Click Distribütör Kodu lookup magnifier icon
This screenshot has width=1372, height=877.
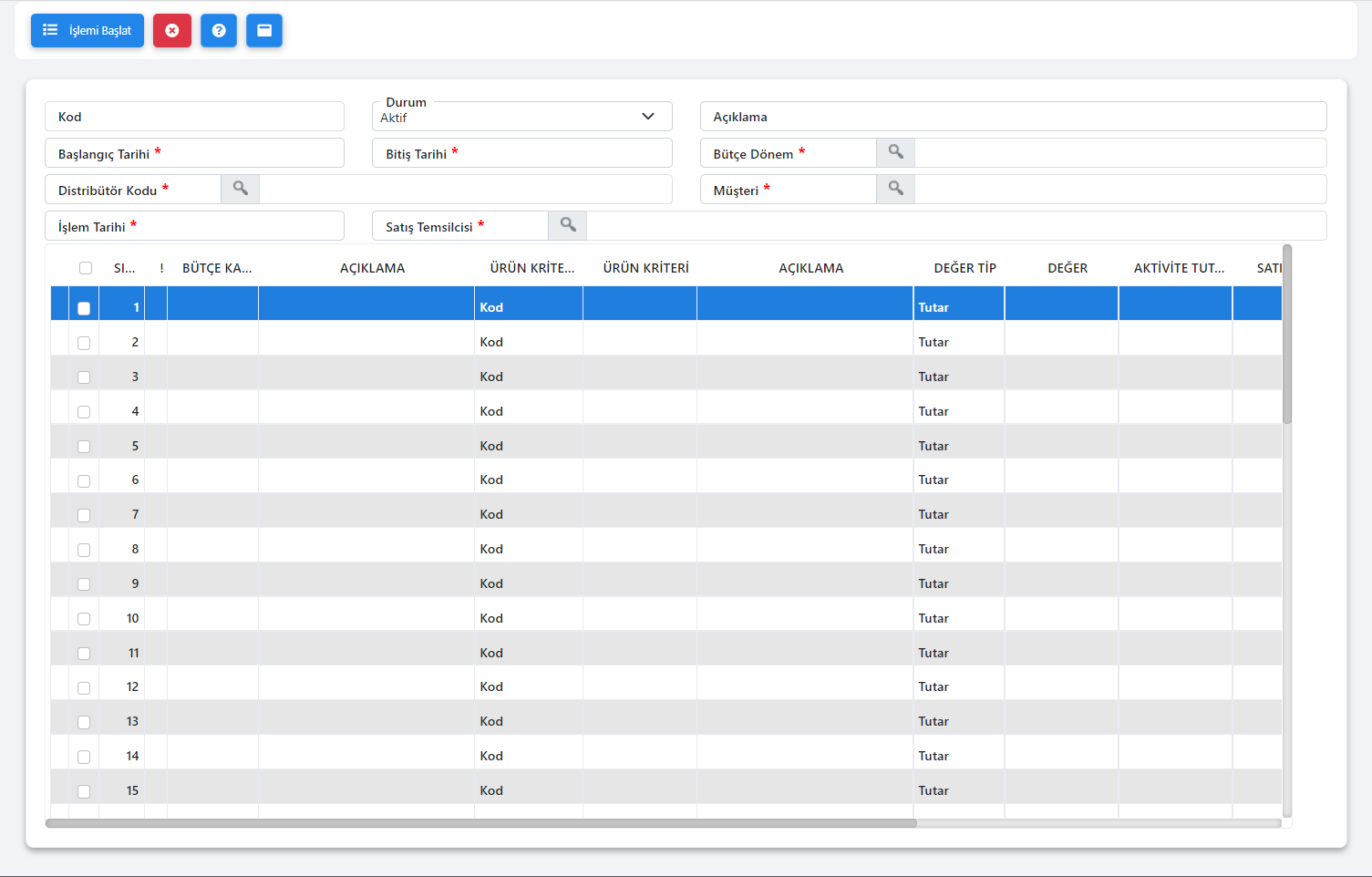[240, 189]
